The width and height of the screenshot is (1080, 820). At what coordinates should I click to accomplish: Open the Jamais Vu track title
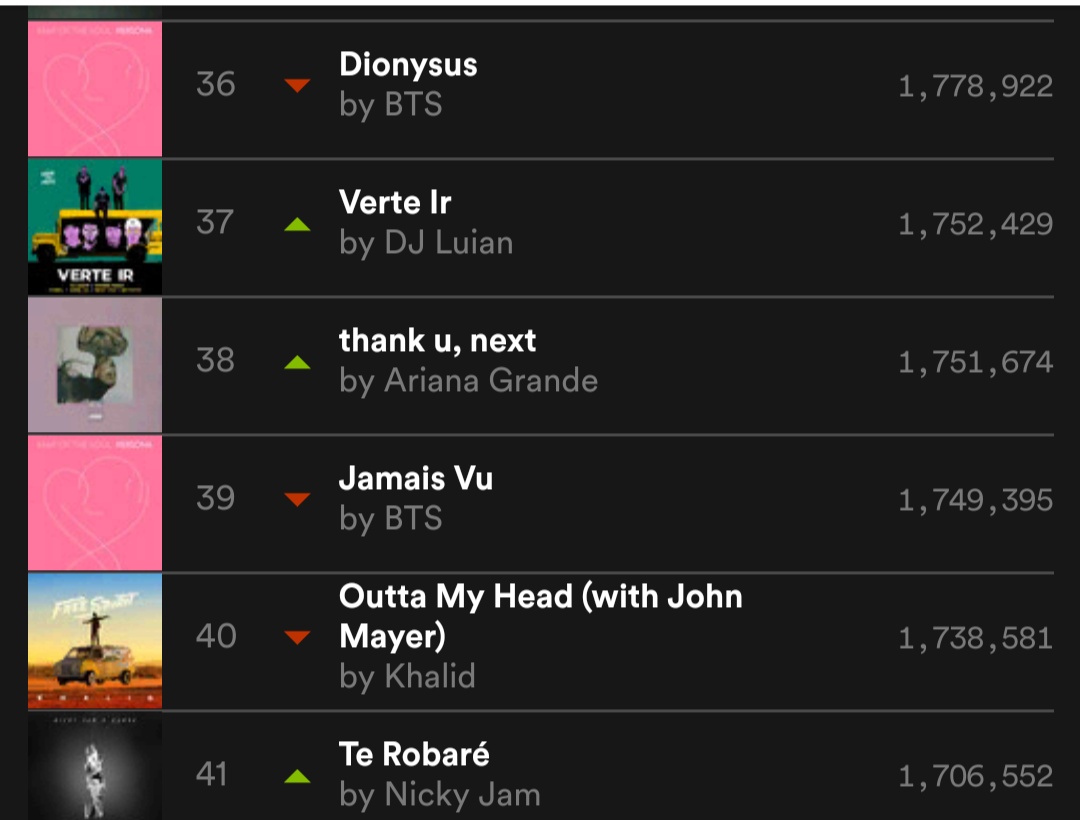coord(415,479)
